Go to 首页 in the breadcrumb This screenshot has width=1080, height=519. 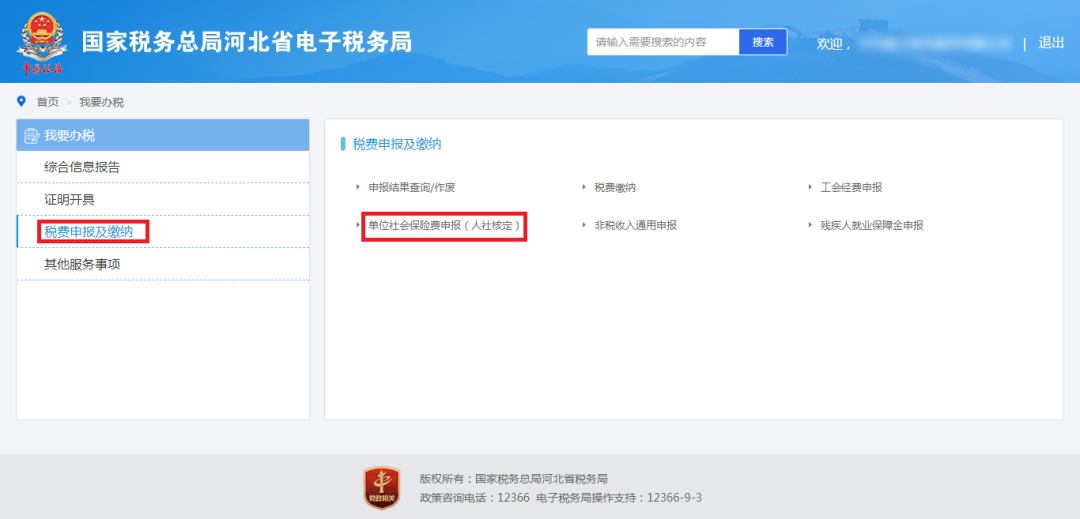[x=48, y=103]
